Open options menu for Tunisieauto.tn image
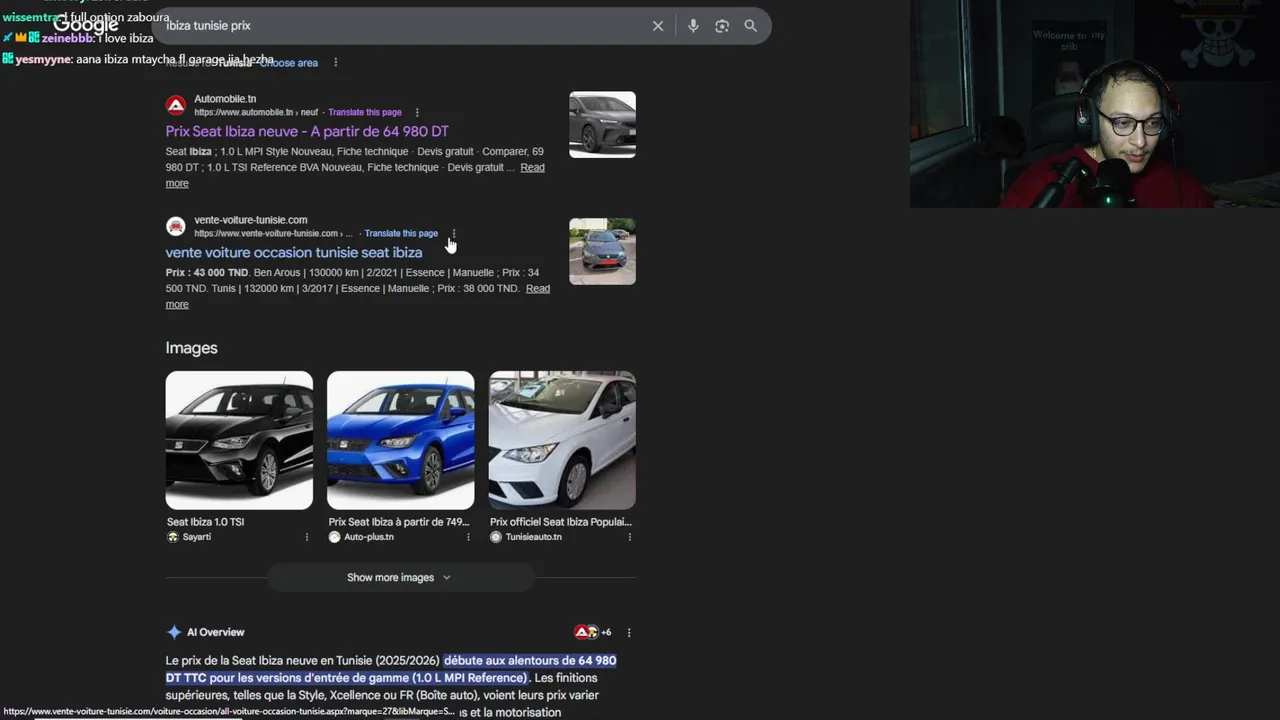1280x720 pixels. [630, 537]
